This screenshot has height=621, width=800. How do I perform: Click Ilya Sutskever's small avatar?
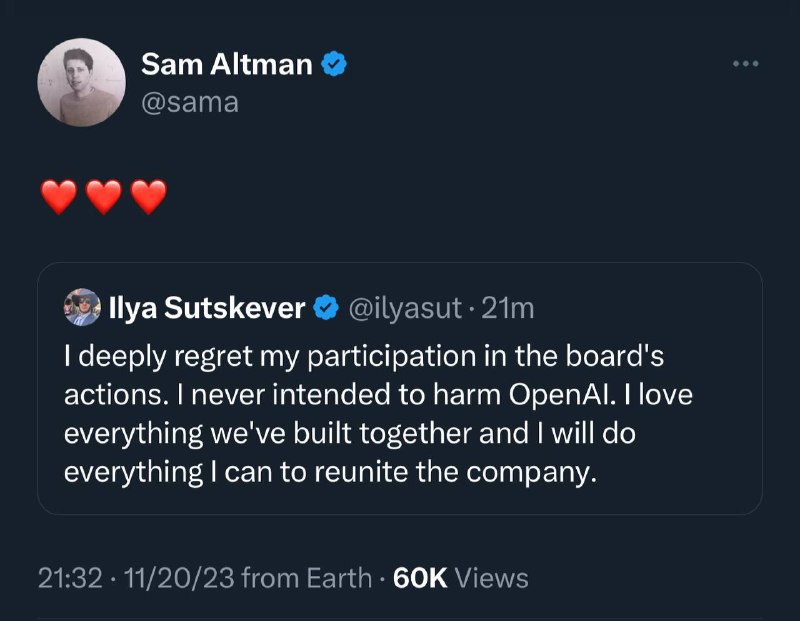click(82, 308)
